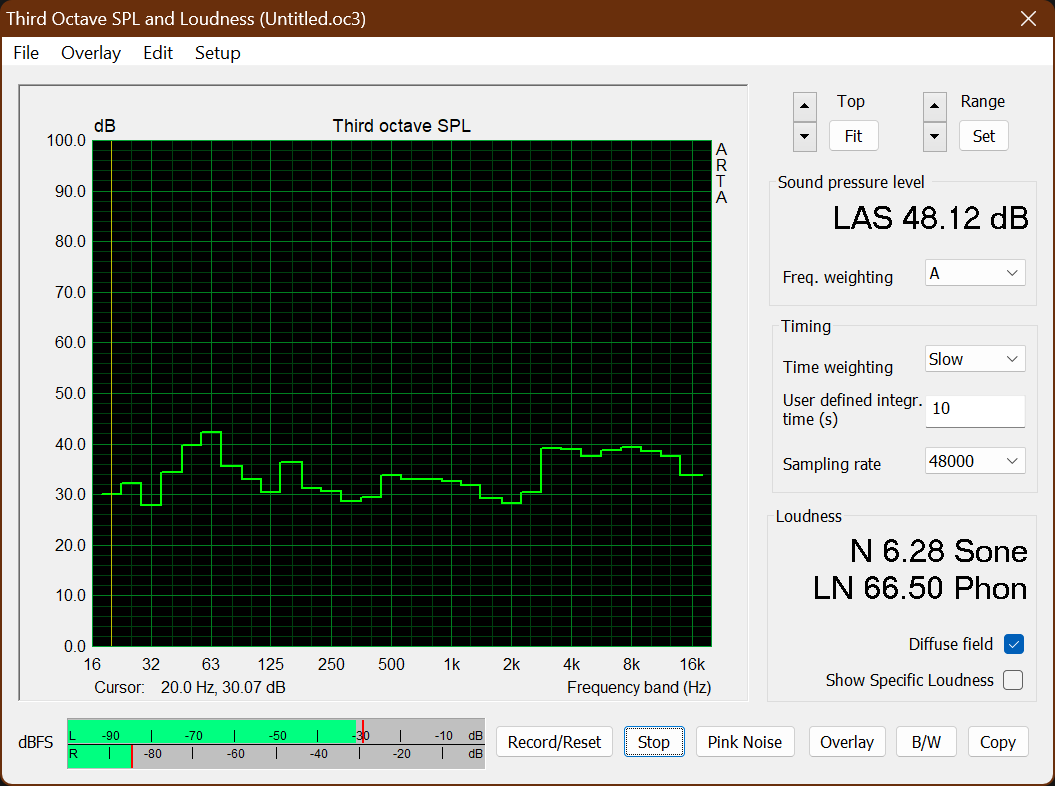1055x786 pixels.
Task: Click the 16k frequency axis label
Action: [692, 664]
